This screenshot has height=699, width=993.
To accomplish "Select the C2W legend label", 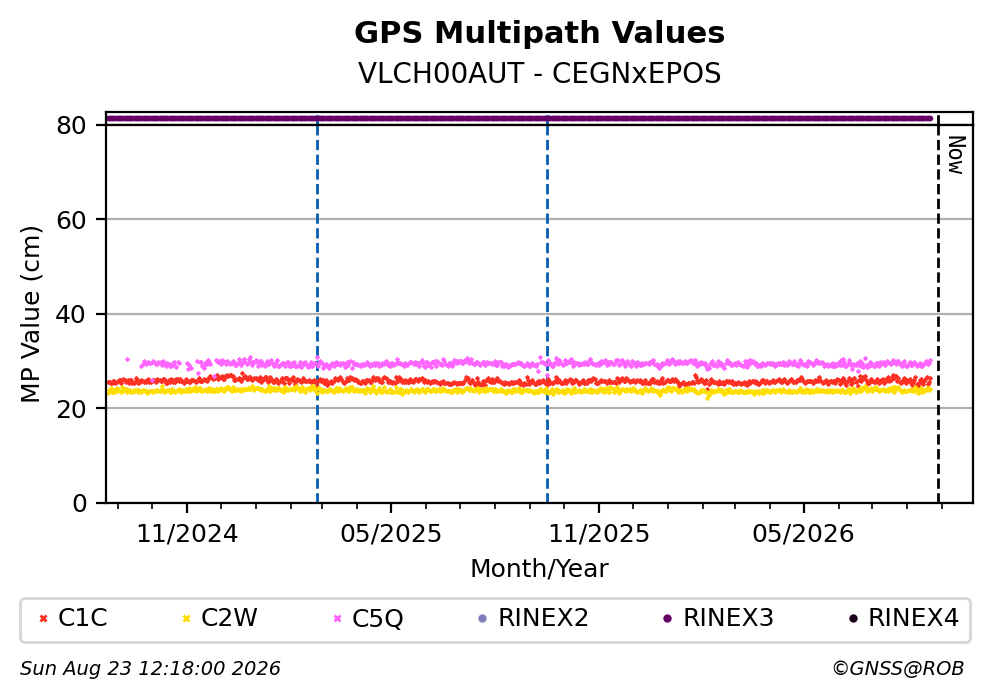I will (229, 618).
